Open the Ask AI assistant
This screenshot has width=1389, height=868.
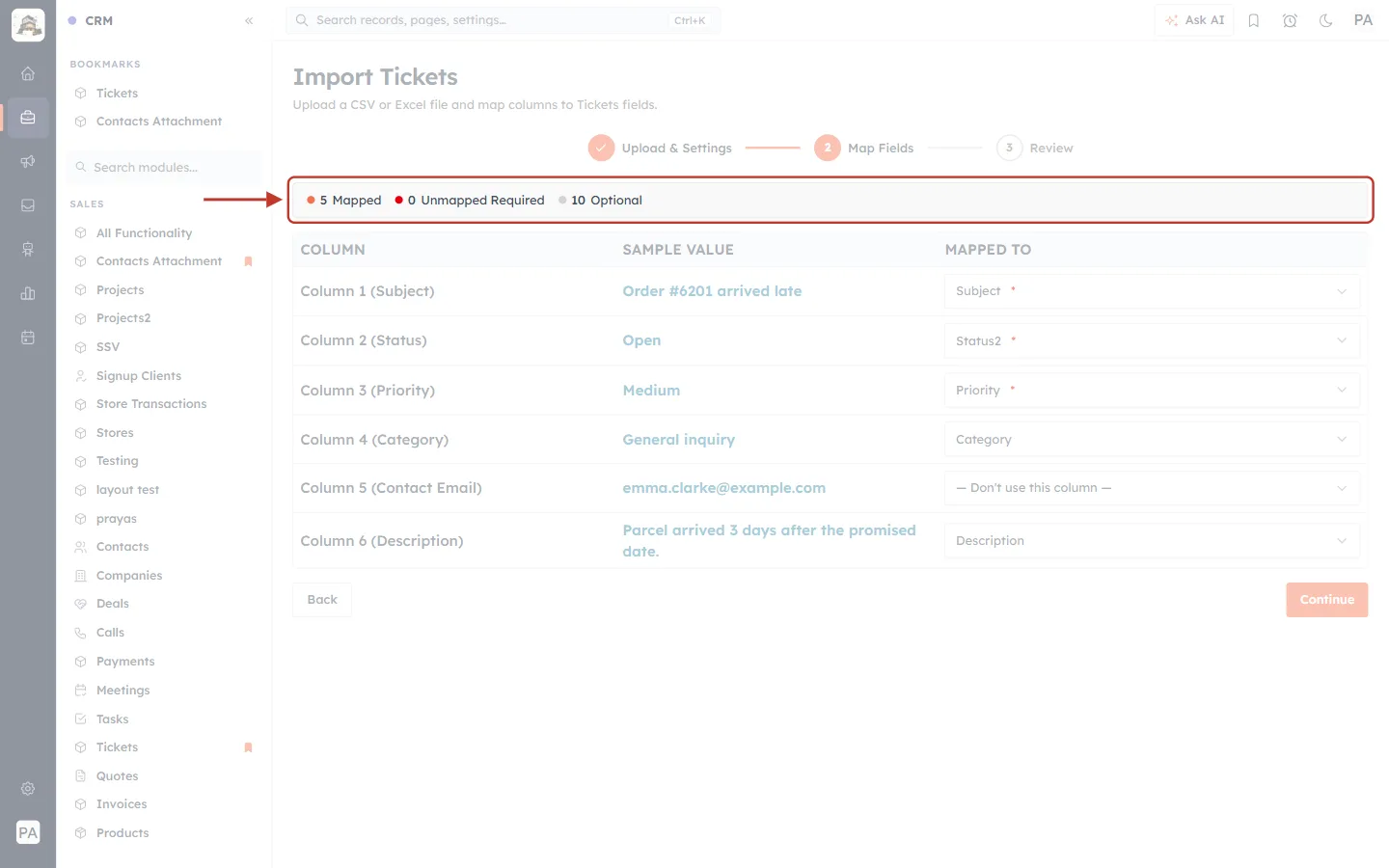click(1194, 20)
